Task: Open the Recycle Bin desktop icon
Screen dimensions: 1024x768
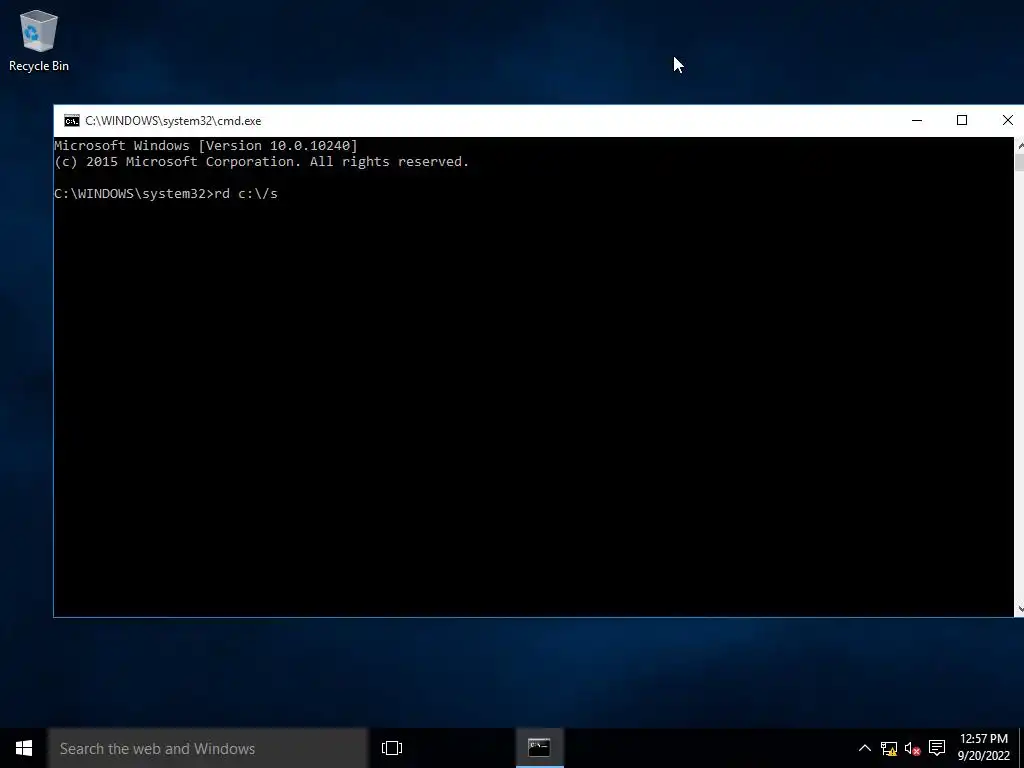Action: click(x=39, y=41)
